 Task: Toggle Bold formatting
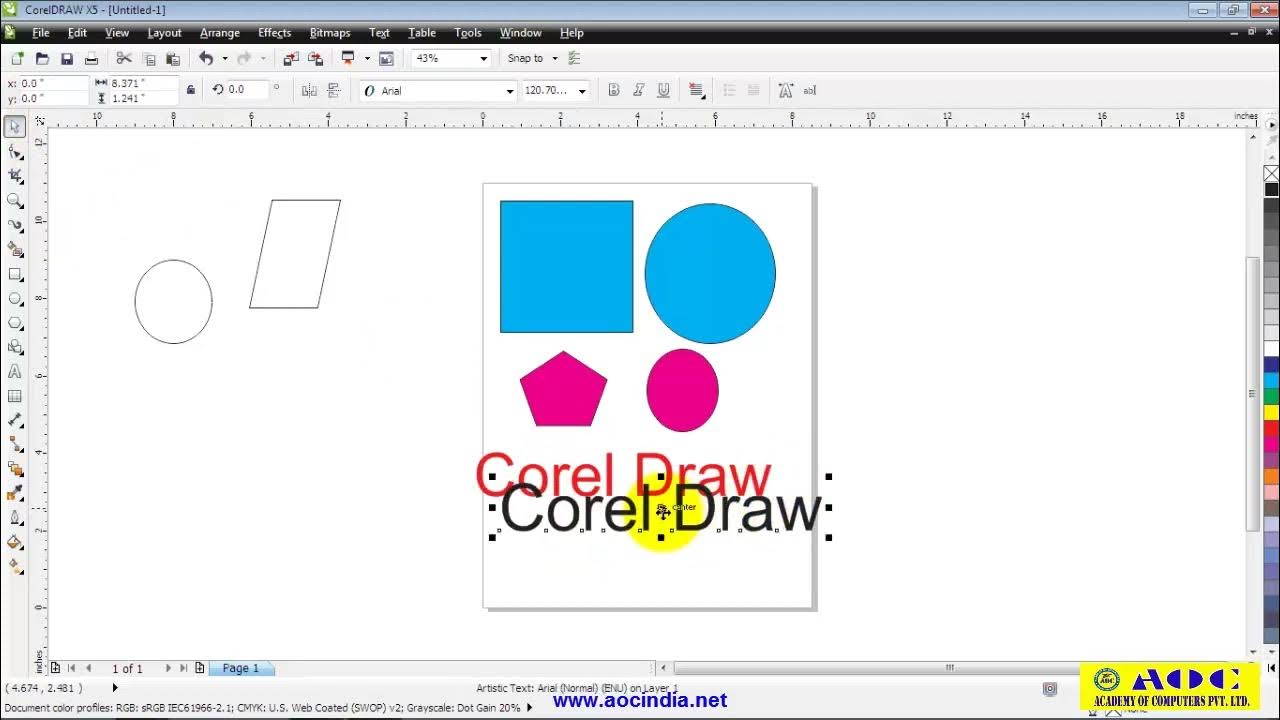click(614, 91)
